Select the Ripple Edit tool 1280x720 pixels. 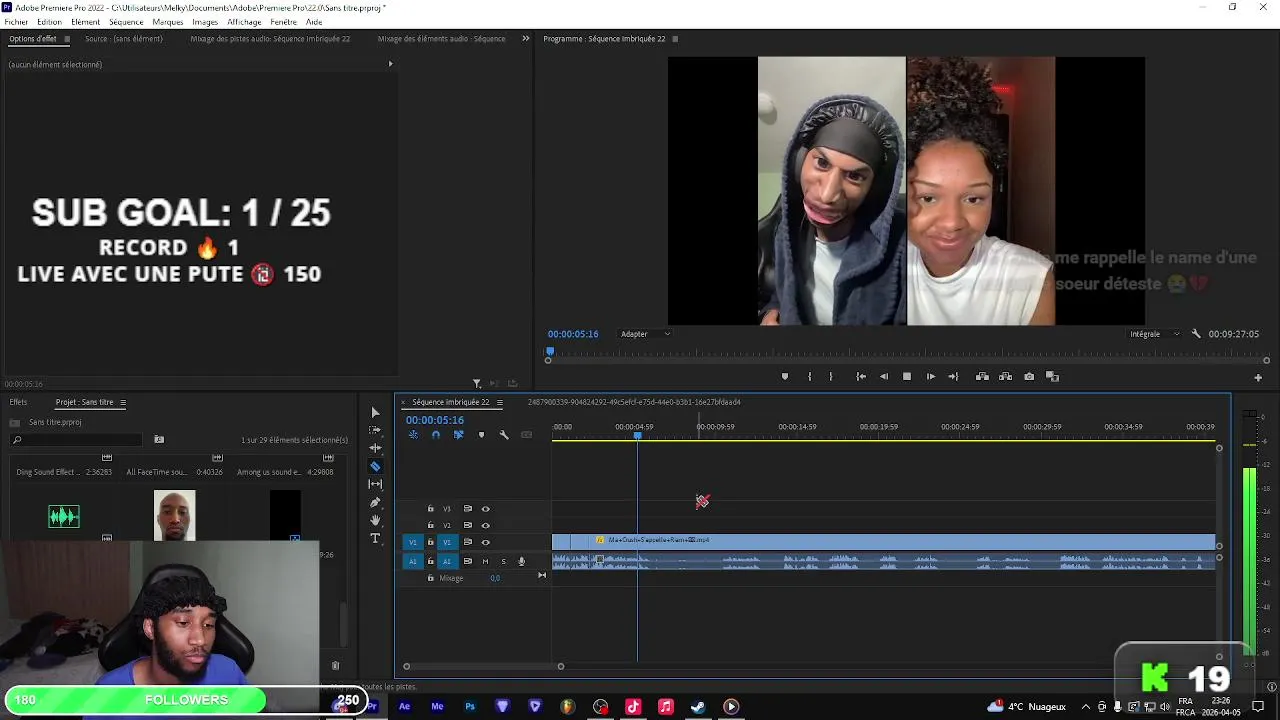tap(375, 448)
